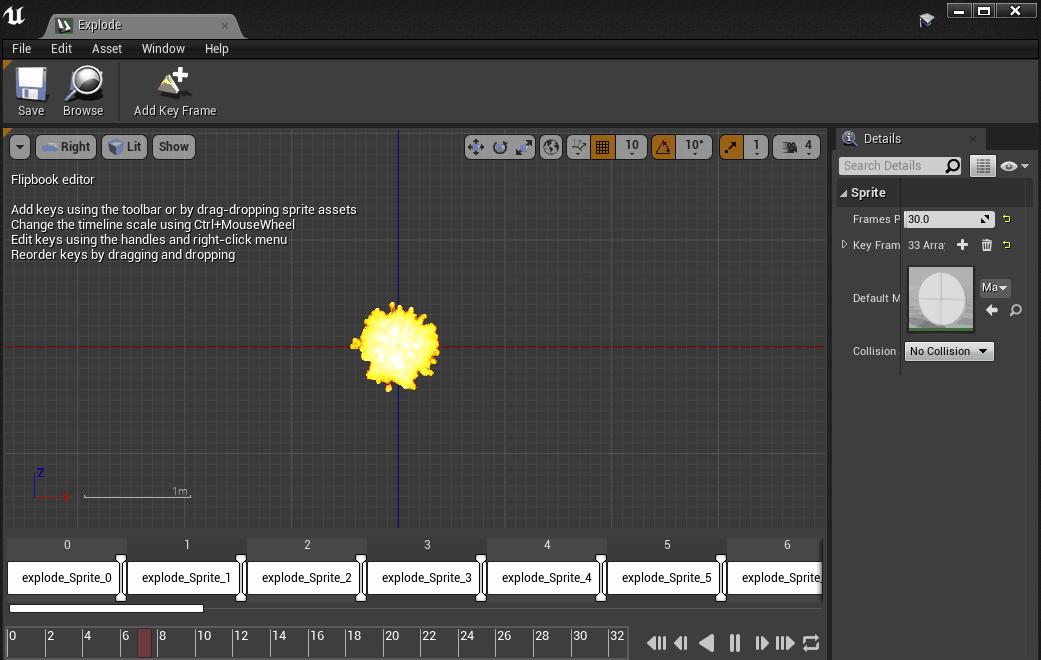Switch to the Explode asset tab
This screenshot has height=660, width=1041.
pos(99,25)
